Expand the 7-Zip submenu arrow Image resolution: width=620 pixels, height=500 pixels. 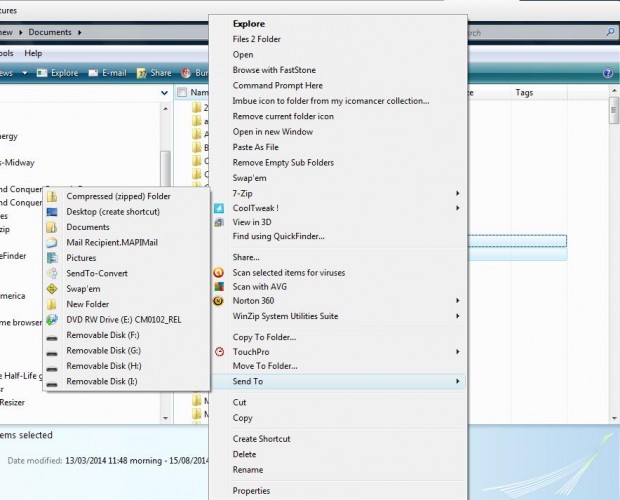click(458, 193)
